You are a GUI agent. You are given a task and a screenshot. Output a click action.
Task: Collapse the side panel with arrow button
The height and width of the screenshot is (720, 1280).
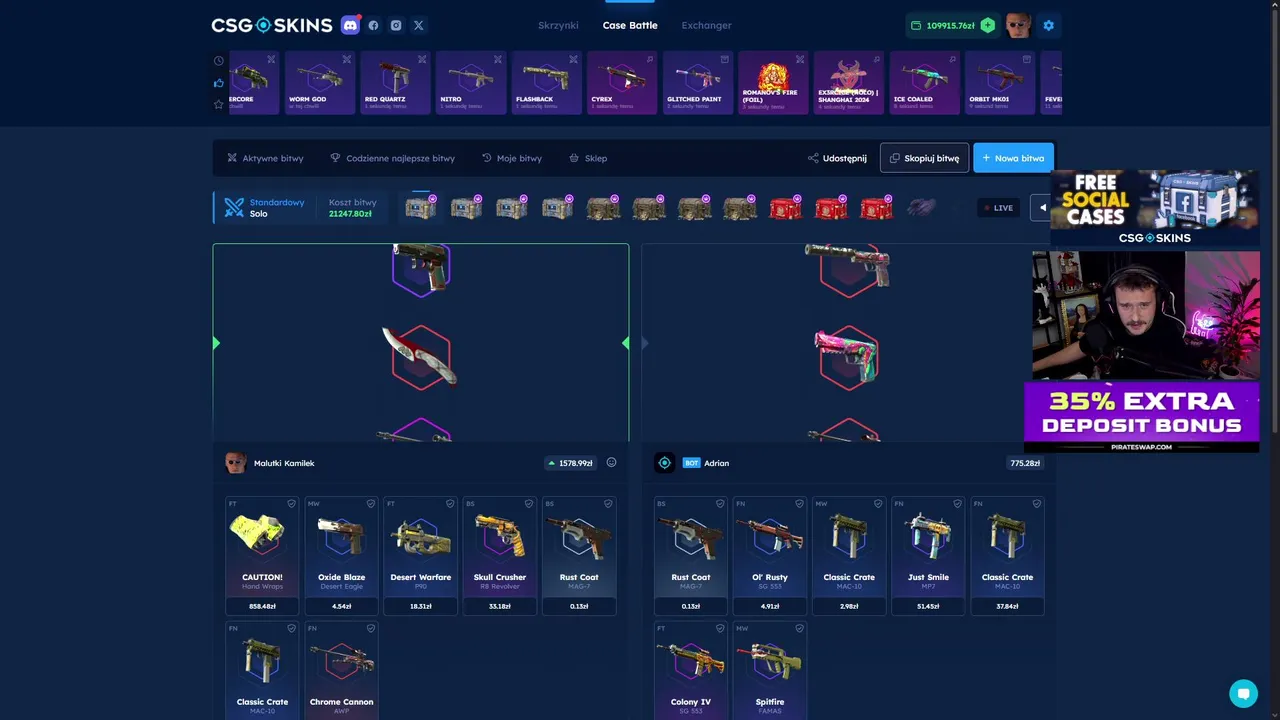pos(1041,208)
